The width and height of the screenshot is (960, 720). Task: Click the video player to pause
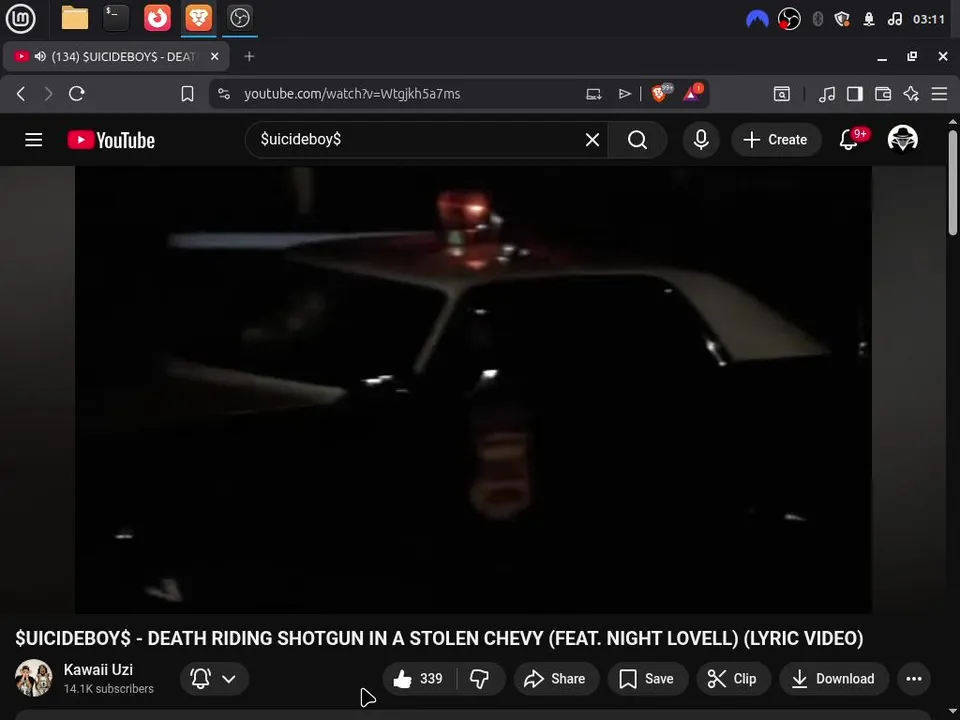pos(473,389)
